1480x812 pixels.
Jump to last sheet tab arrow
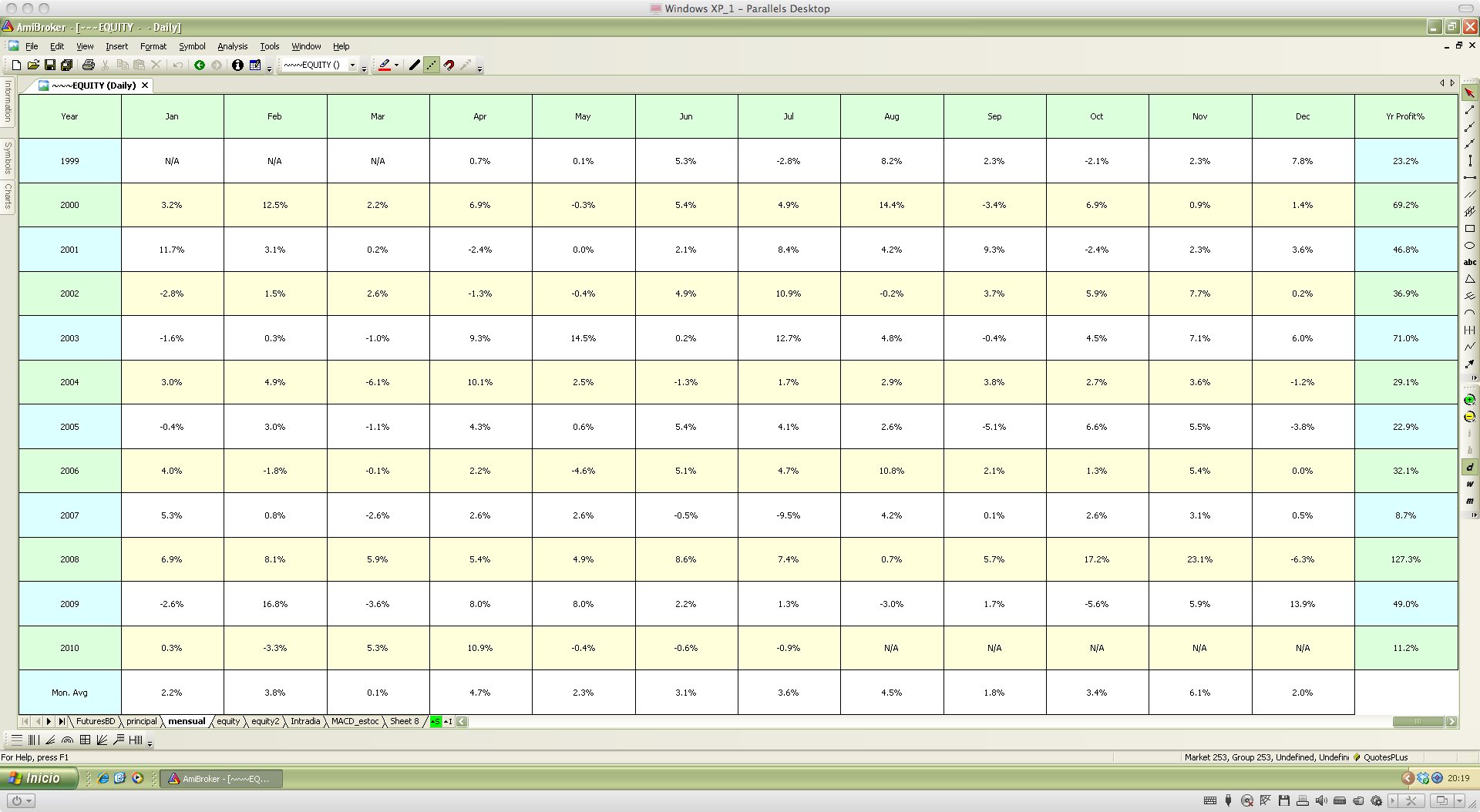click(62, 722)
